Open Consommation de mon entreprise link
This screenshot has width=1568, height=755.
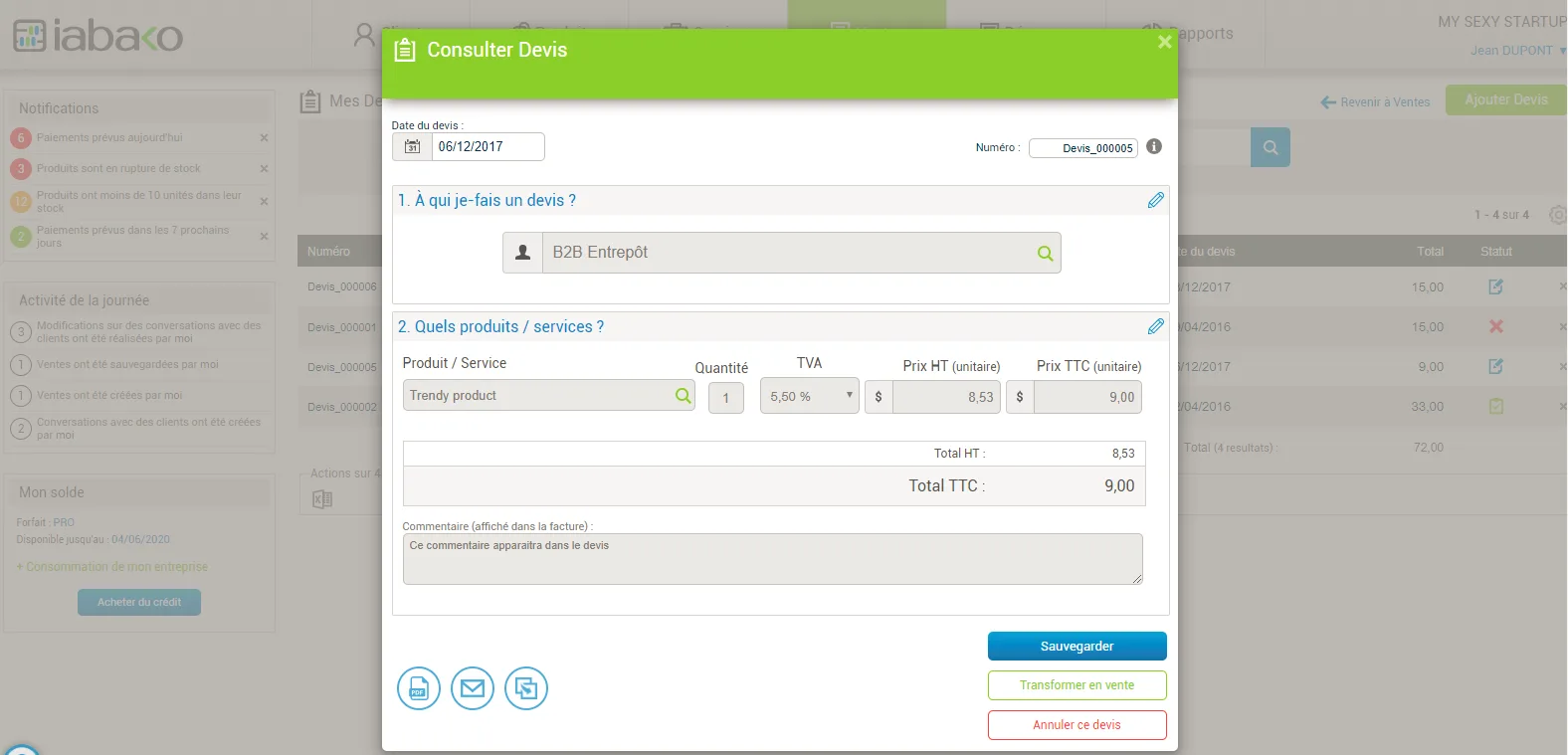[112, 567]
